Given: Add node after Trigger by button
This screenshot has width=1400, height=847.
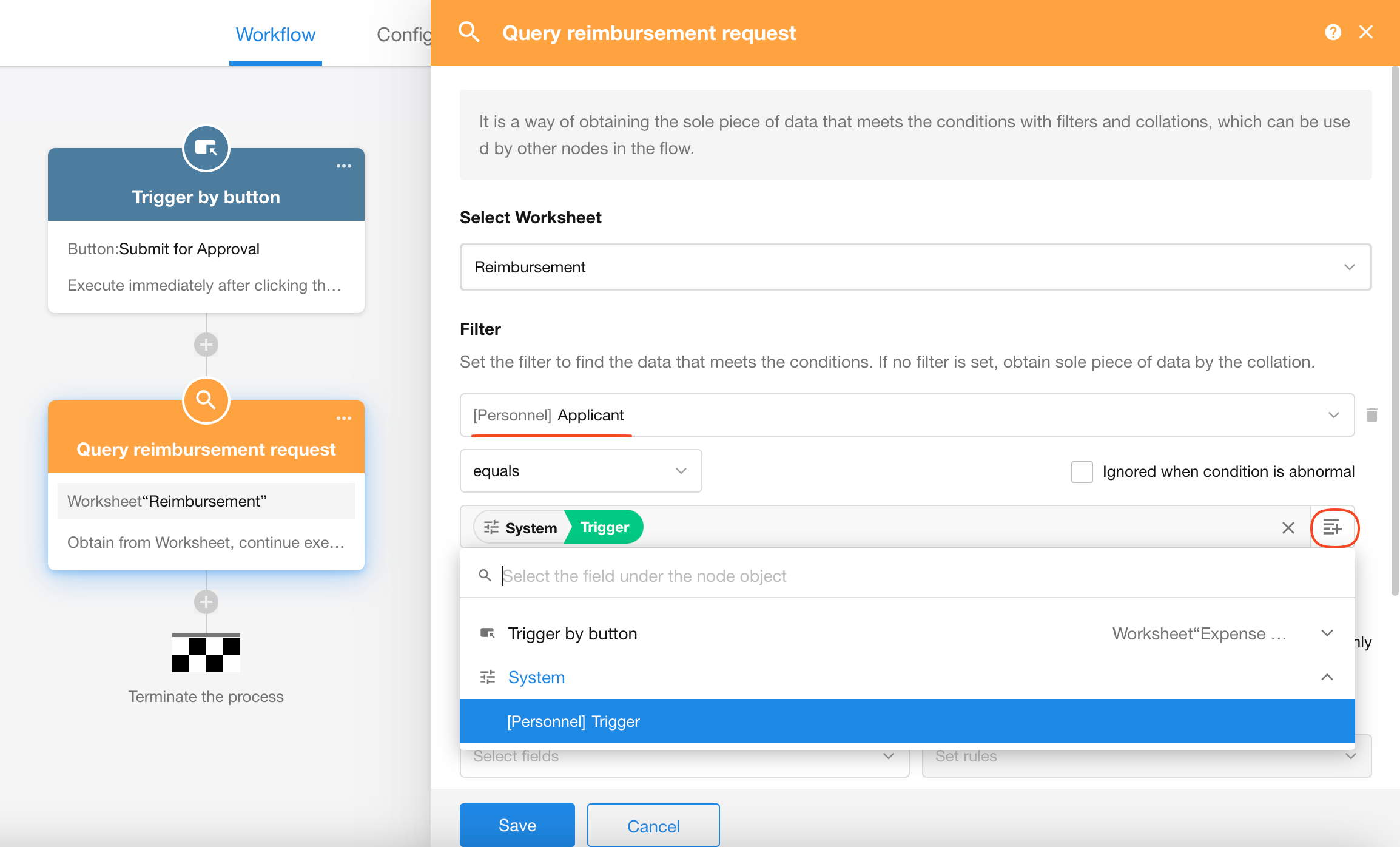Looking at the screenshot, I should pyautogui.click(x=206, y=345).
